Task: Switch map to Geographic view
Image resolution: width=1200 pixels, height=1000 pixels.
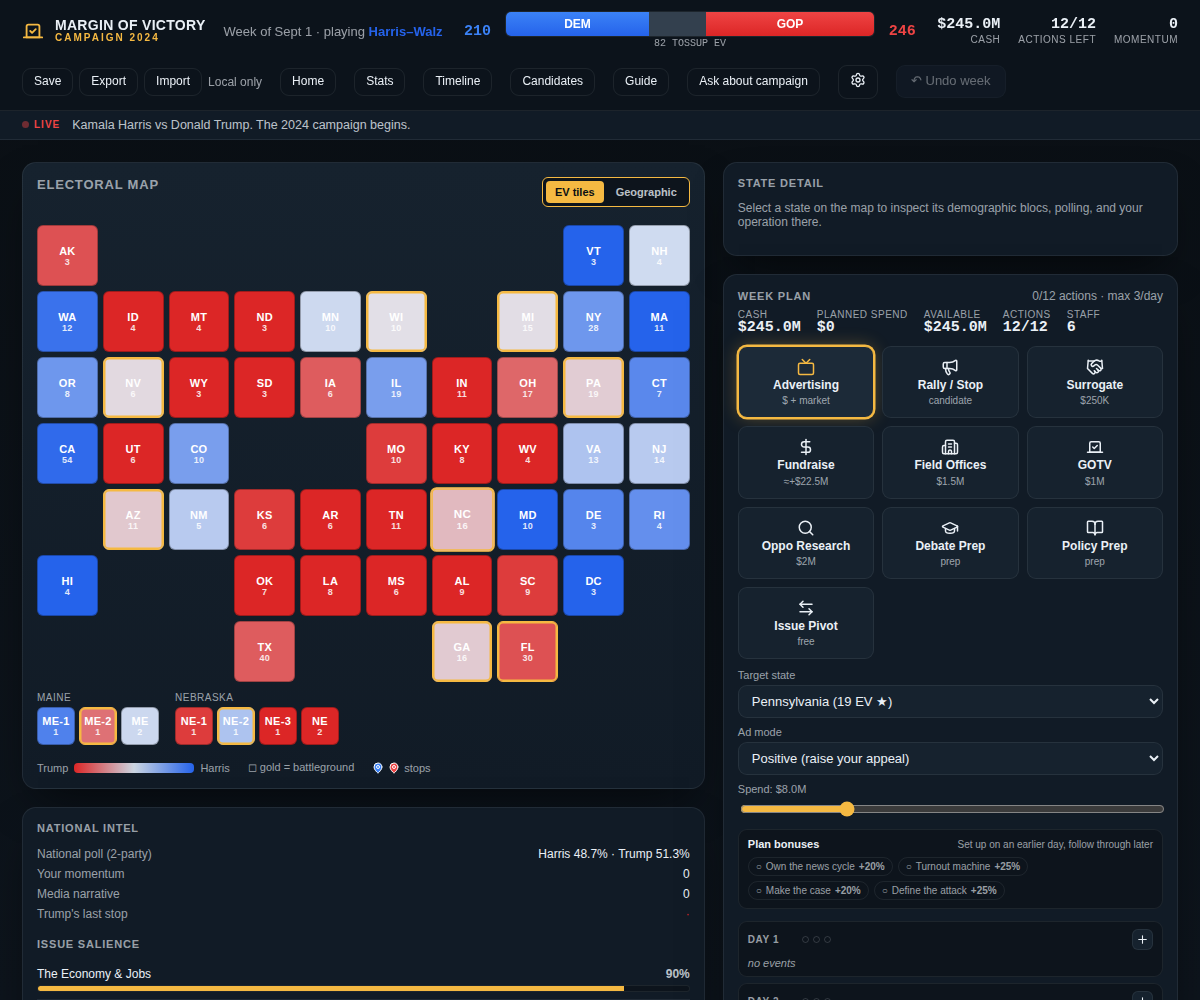Action: click(x=646, y=192)
